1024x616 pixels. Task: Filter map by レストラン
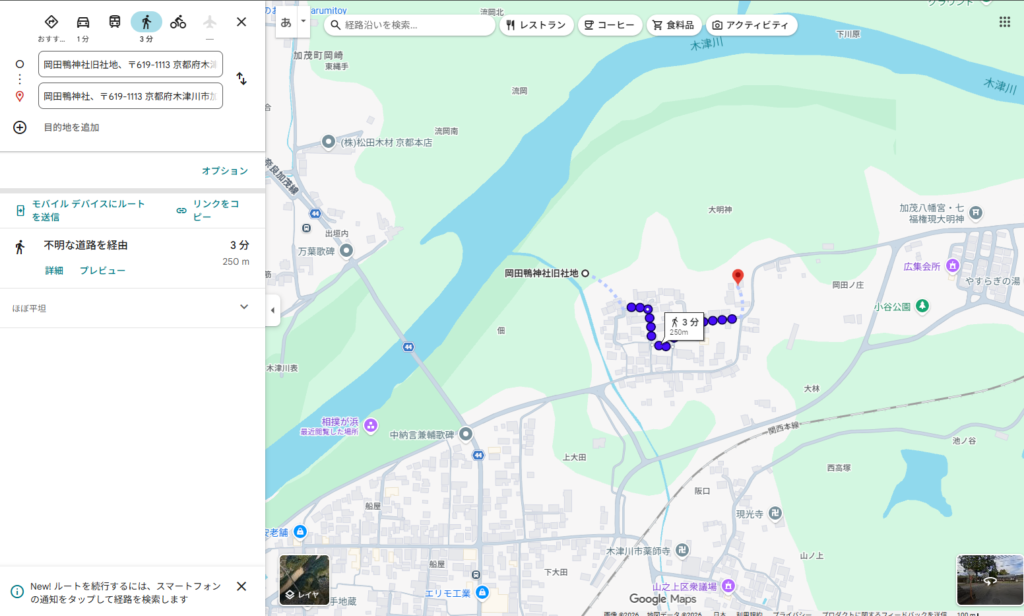click(x=535, y=25)
